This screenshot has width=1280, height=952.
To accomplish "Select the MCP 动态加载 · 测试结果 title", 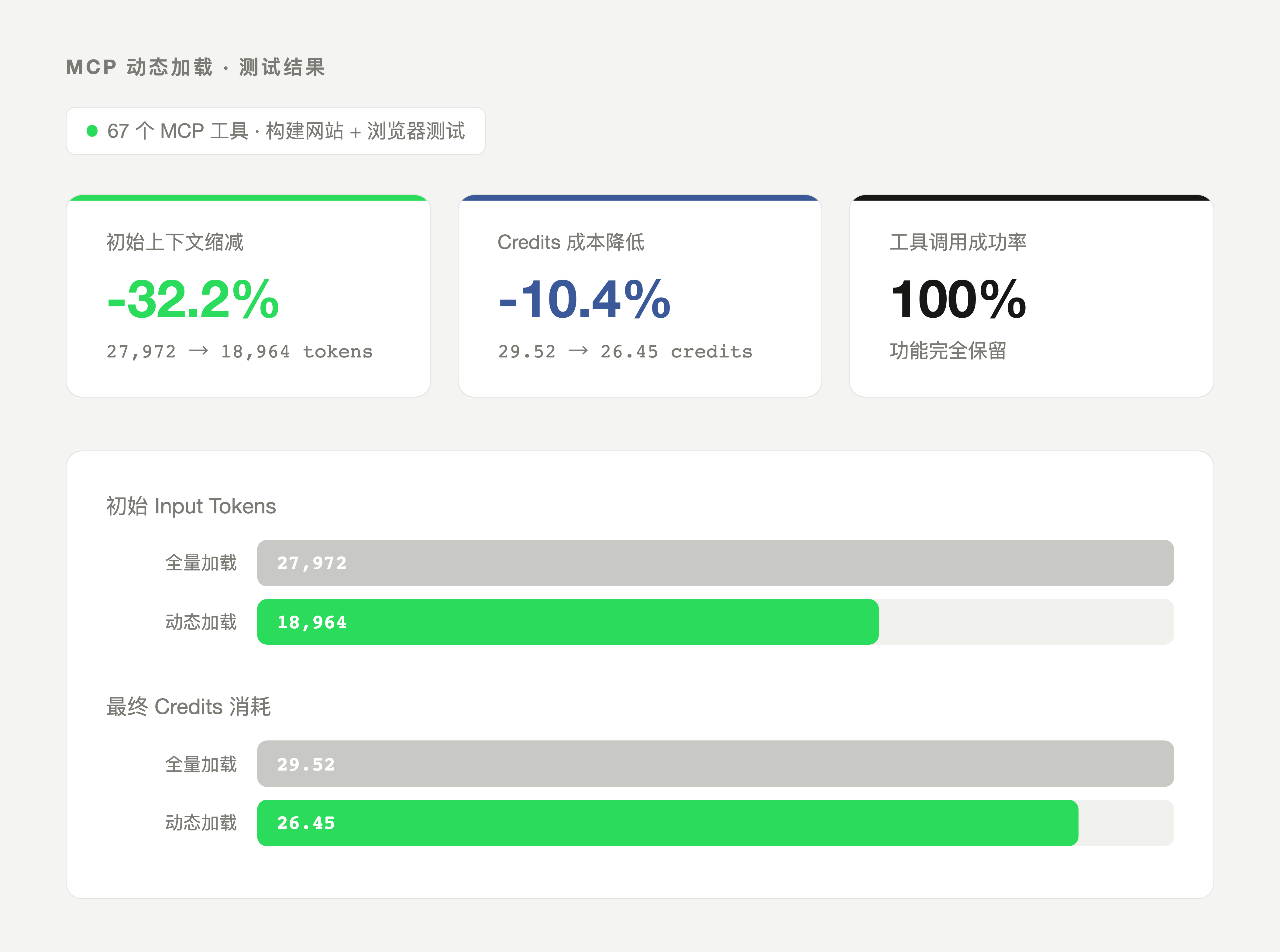I will [196, 67].
